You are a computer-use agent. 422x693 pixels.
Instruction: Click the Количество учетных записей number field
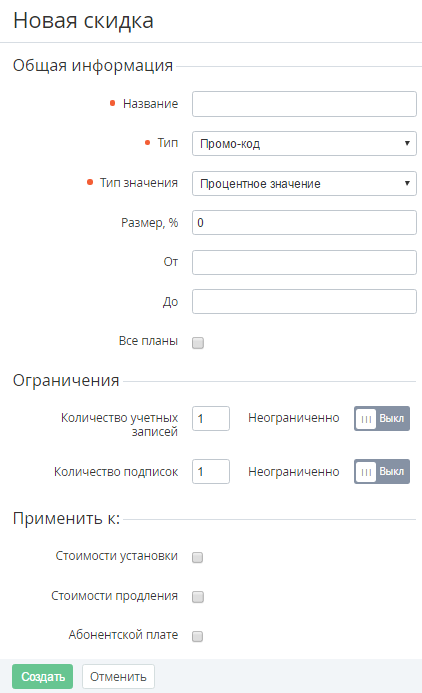tap(211, 418)
